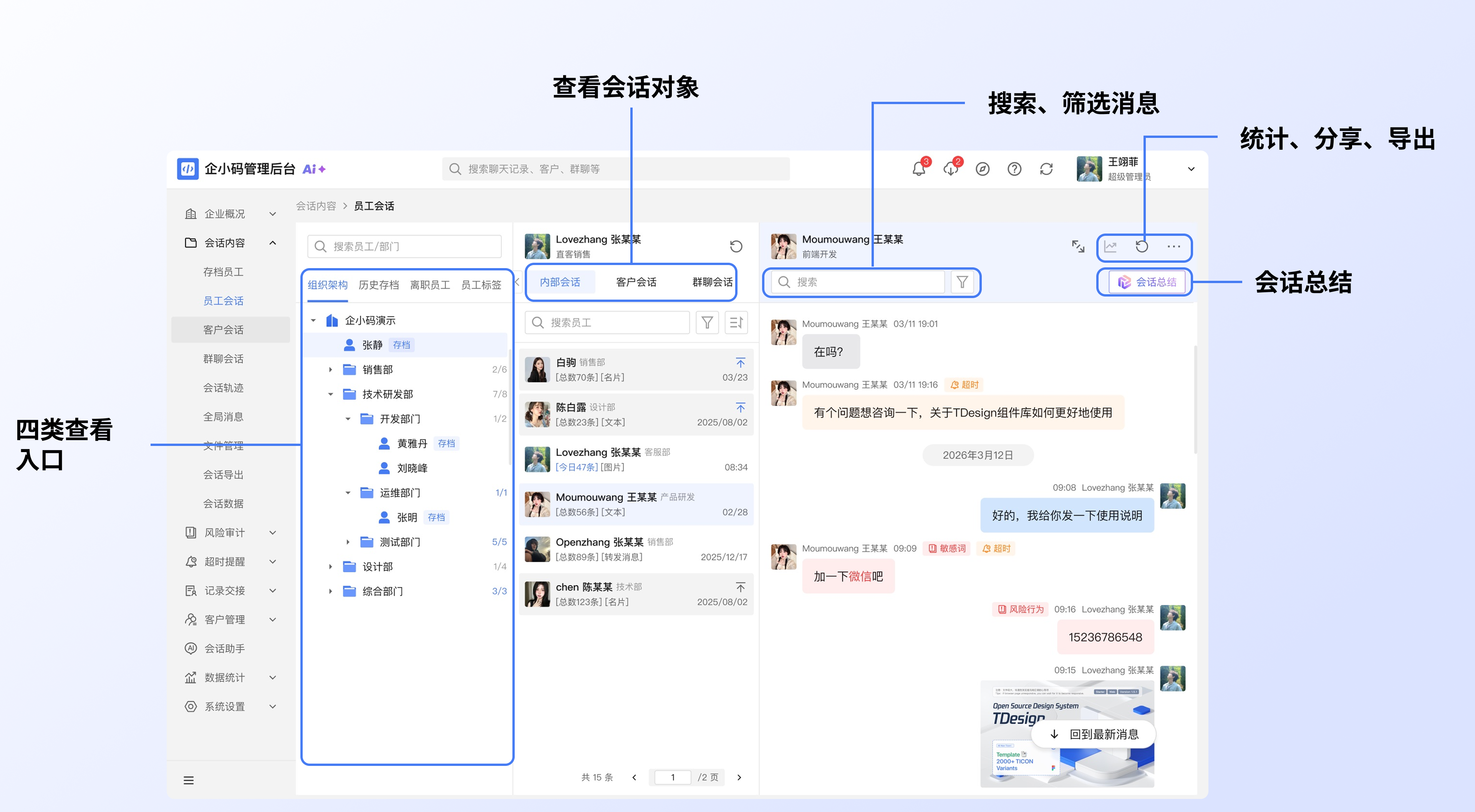Switch to the 离职员工 tab
1475x812 pixels.
point(429,285)
